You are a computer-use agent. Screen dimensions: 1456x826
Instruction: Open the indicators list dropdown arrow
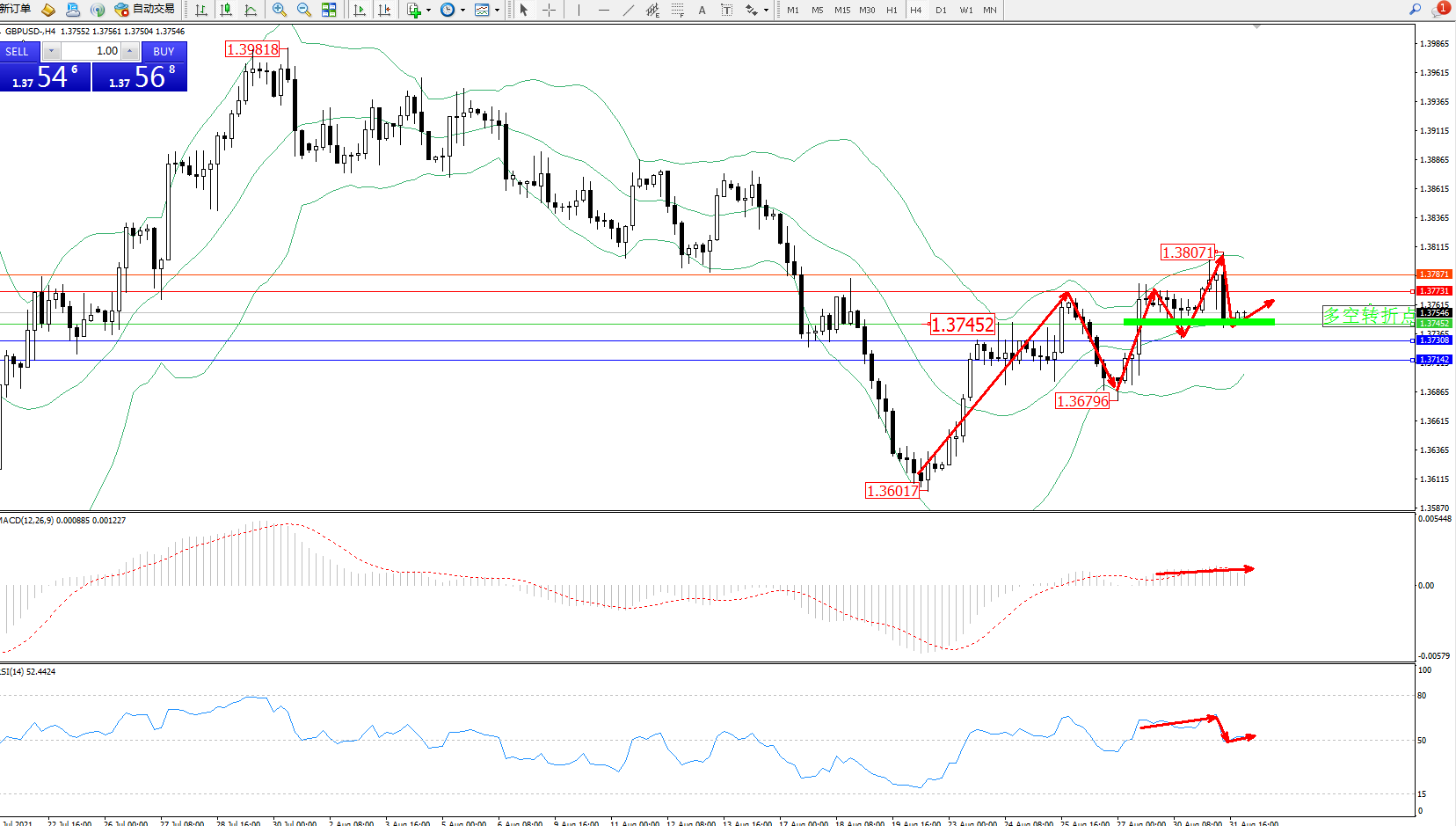click(x=428, y=10)
